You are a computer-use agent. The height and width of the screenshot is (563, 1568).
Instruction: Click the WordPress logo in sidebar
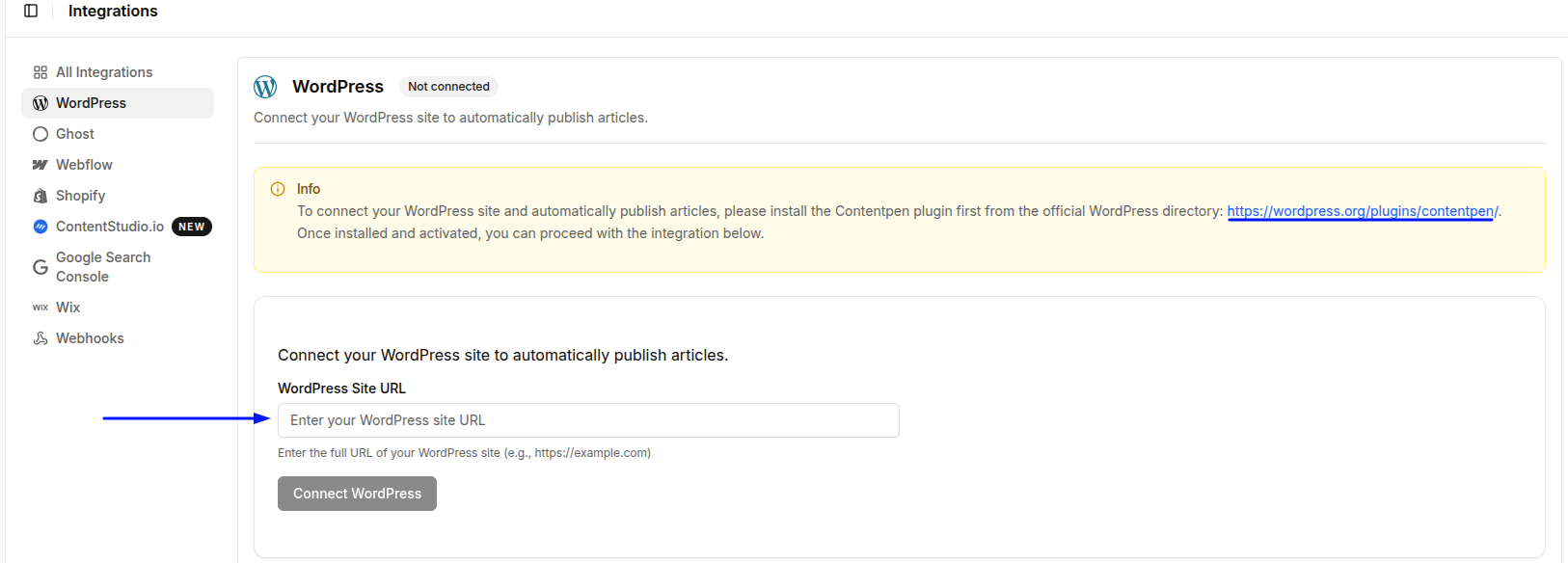41,103
